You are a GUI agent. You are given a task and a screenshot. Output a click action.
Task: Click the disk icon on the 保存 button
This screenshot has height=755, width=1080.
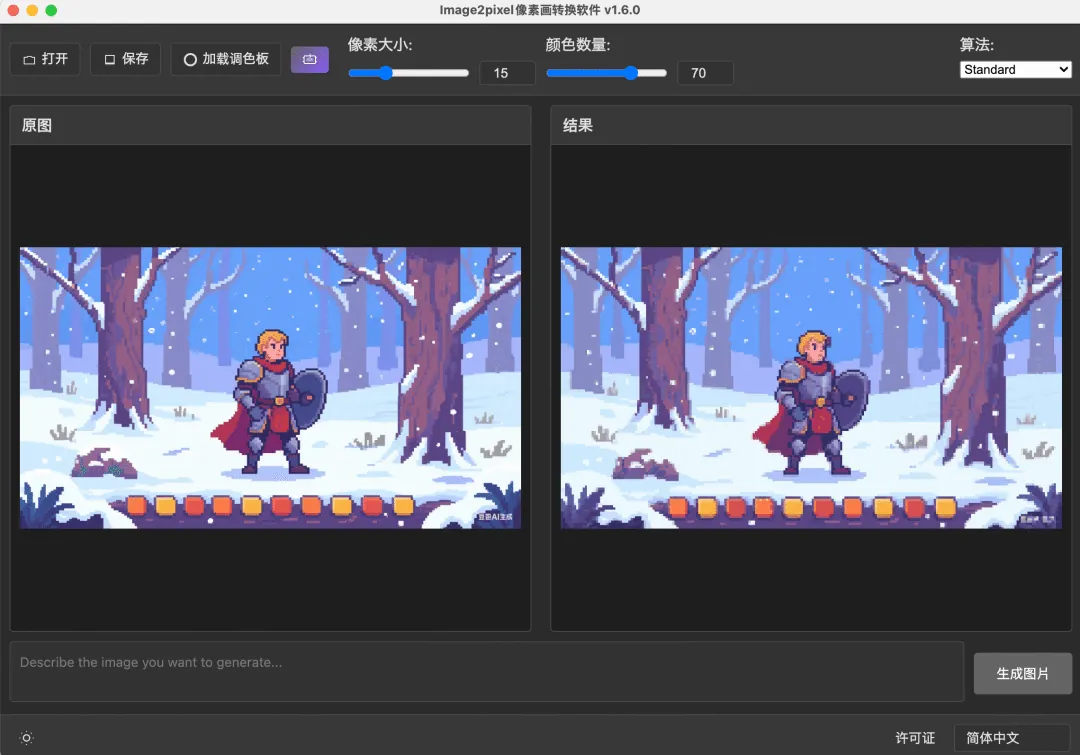coord(110,60)
